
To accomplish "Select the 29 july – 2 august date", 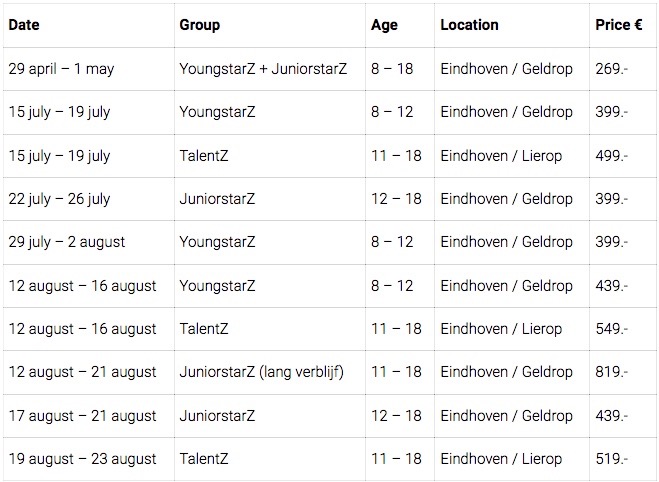I will point(67,242).
